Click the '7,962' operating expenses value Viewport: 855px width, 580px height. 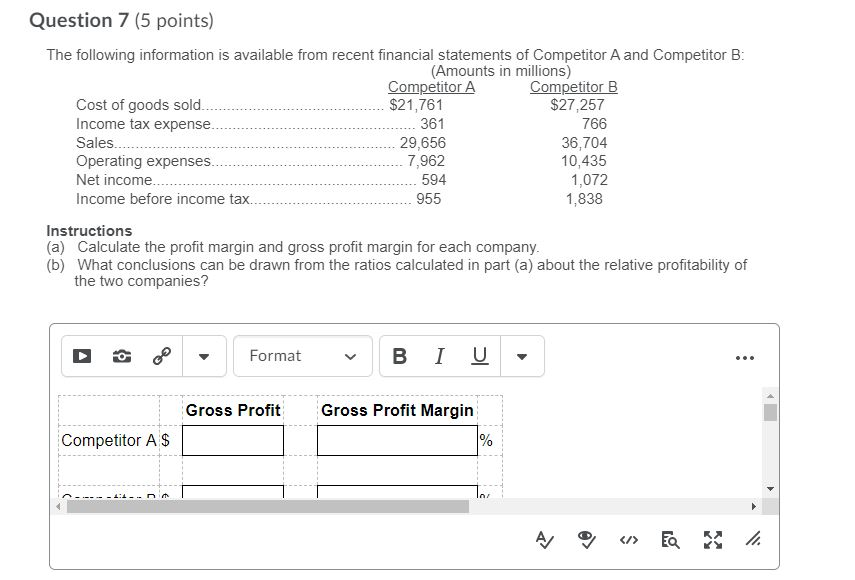pyautogui.click(x=426, y=161)
